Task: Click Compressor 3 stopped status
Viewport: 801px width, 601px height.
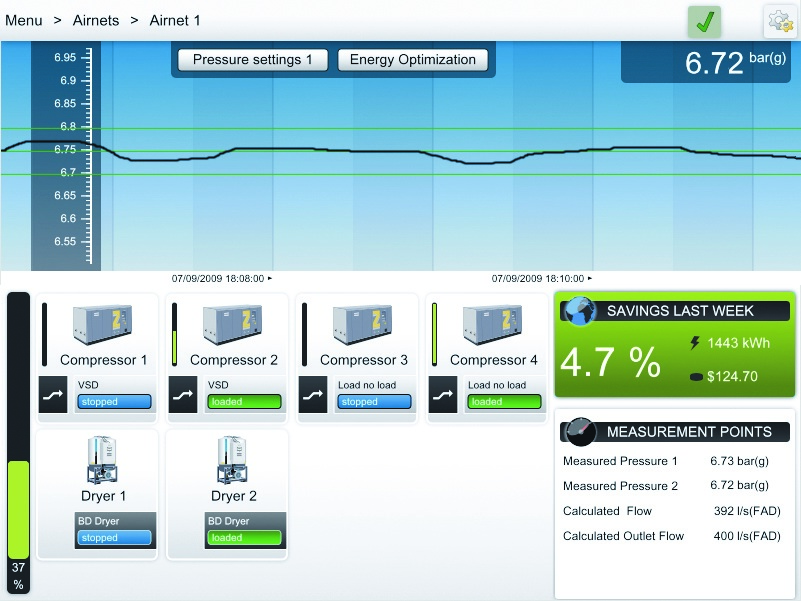Action: (x=374, y=402)
